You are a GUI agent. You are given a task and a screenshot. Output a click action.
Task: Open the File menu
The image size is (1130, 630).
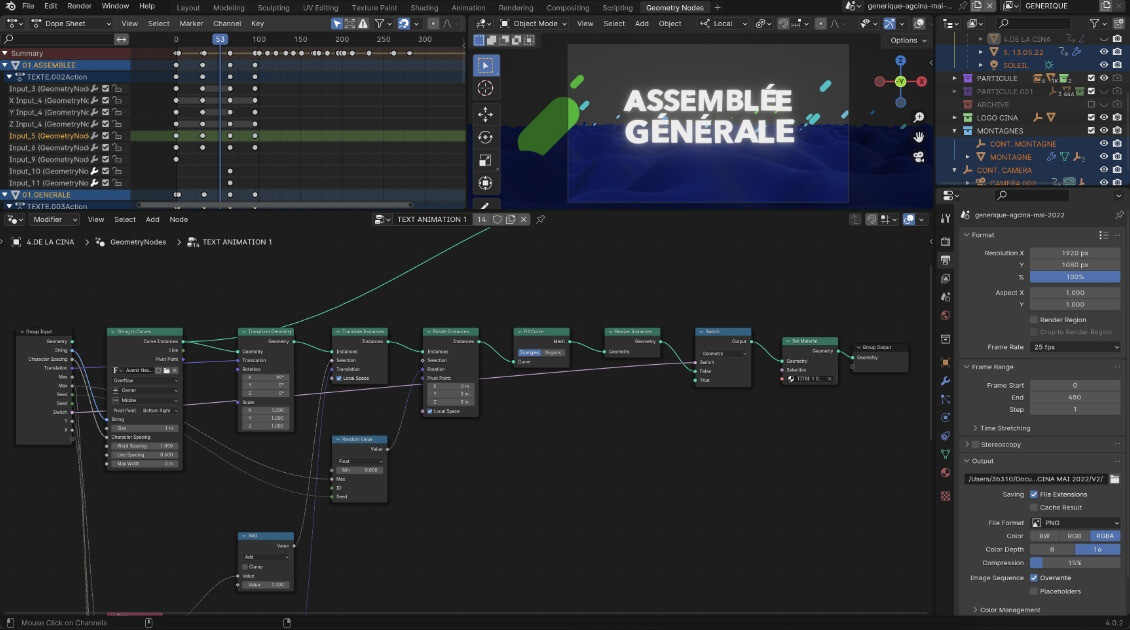click(x=28, y=6)
